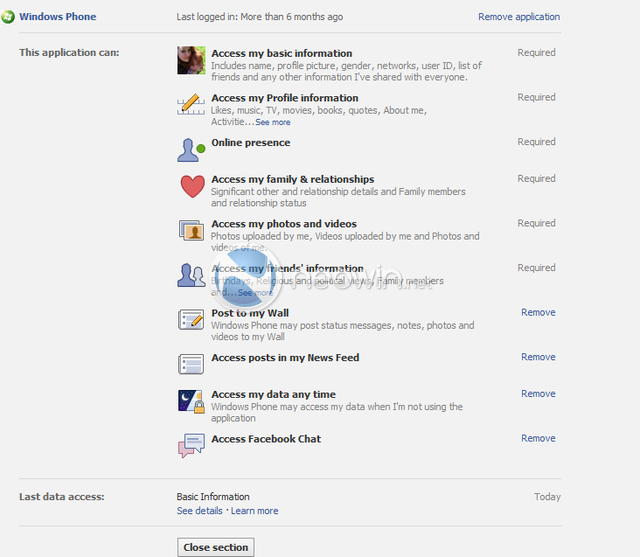Click the Last data access: label

click(62, 497)
